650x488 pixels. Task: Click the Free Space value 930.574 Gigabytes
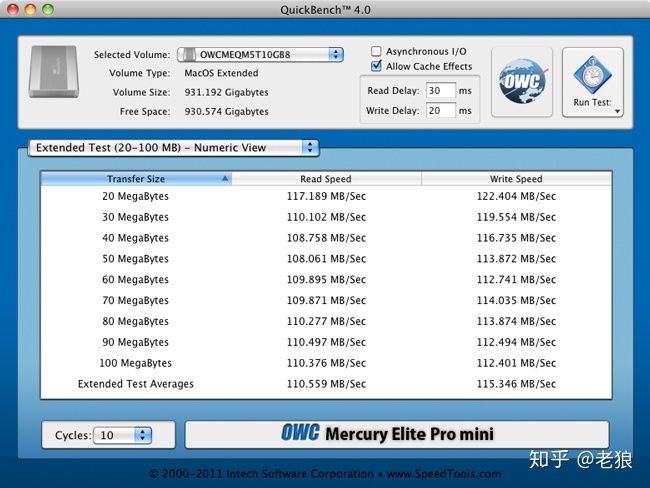pyautogui.click(x=226, y=112)
